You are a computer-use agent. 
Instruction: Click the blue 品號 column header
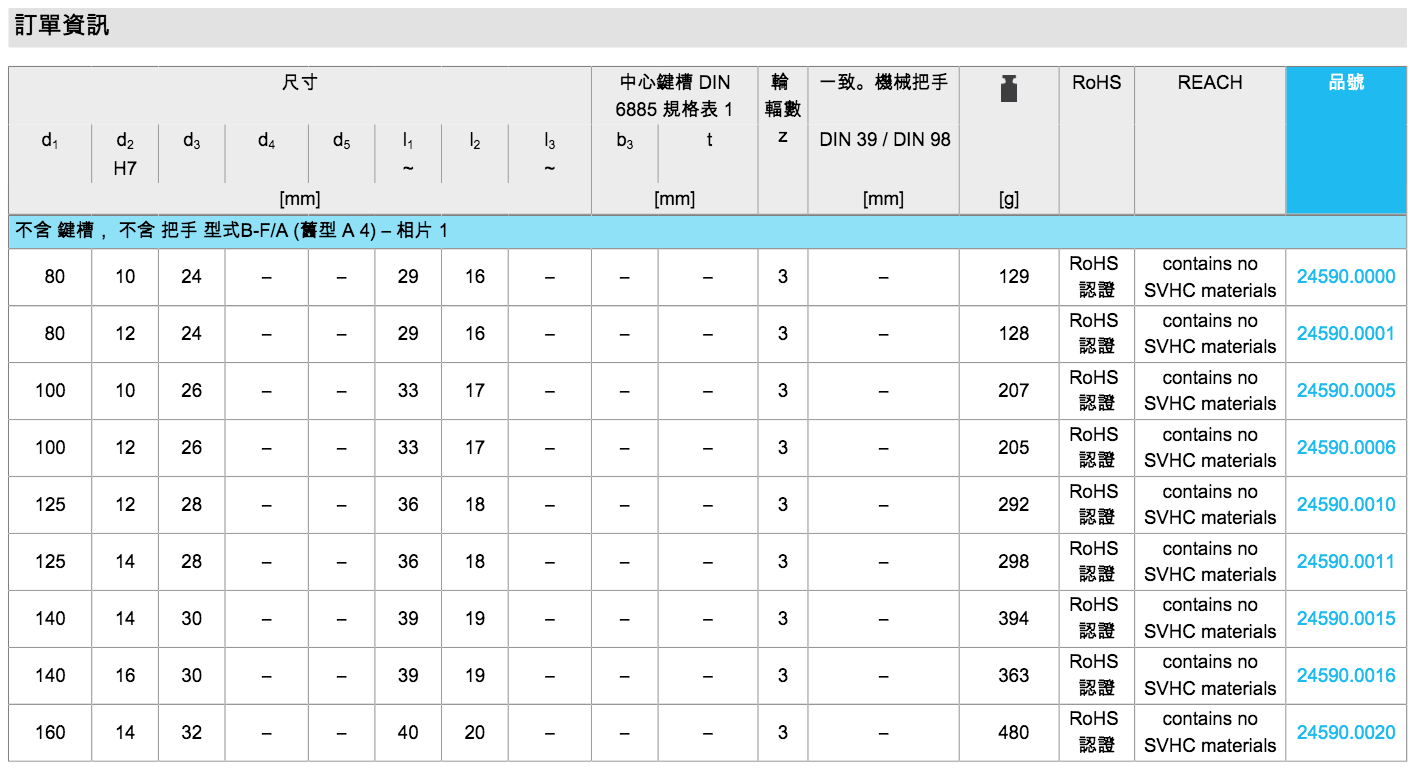coord(1345,83)
